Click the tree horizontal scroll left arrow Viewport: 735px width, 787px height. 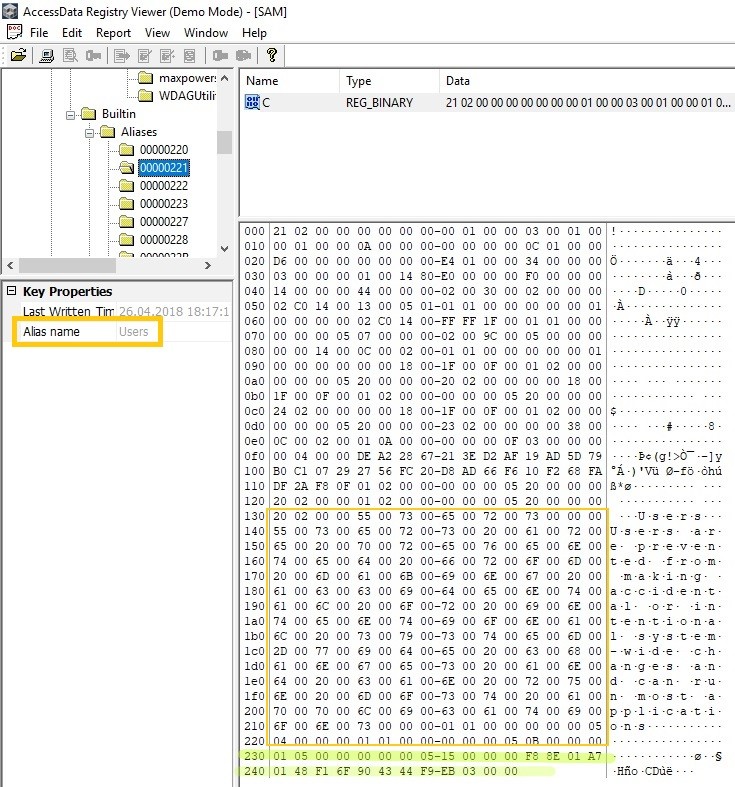[x=10, y=266]
